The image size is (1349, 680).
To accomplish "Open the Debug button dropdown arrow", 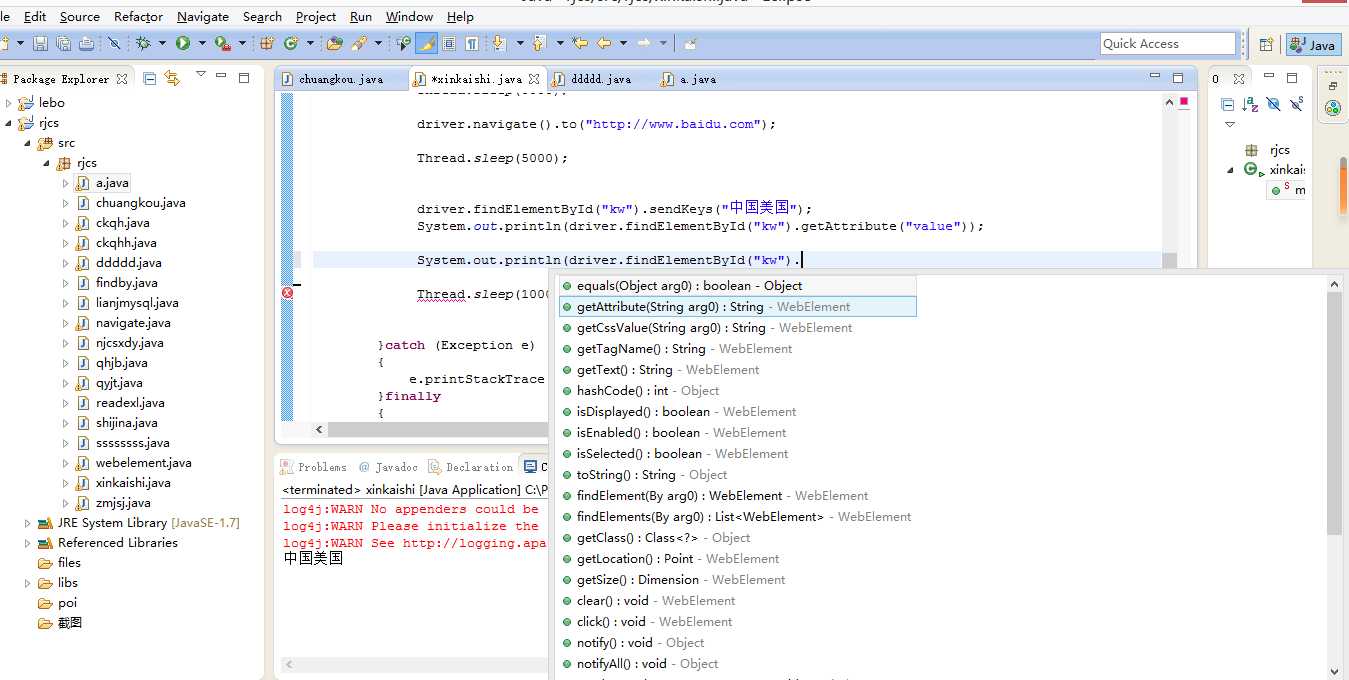I will click(x=161, y=43).
